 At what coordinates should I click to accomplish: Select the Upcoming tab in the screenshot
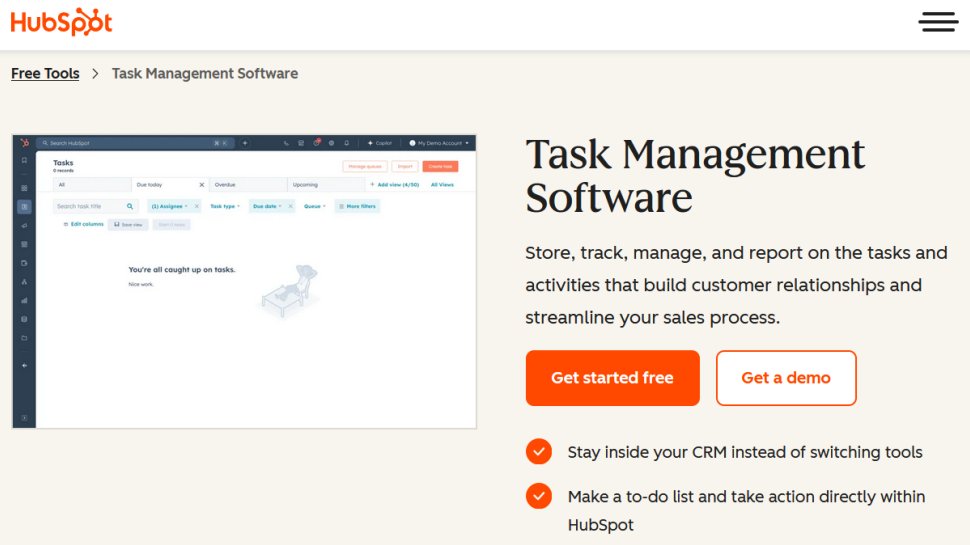pos(326,184)
